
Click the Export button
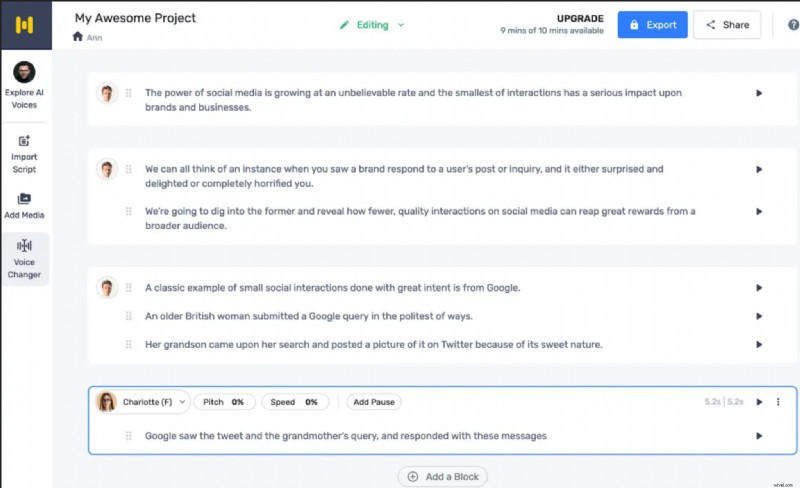coord(651,25)
